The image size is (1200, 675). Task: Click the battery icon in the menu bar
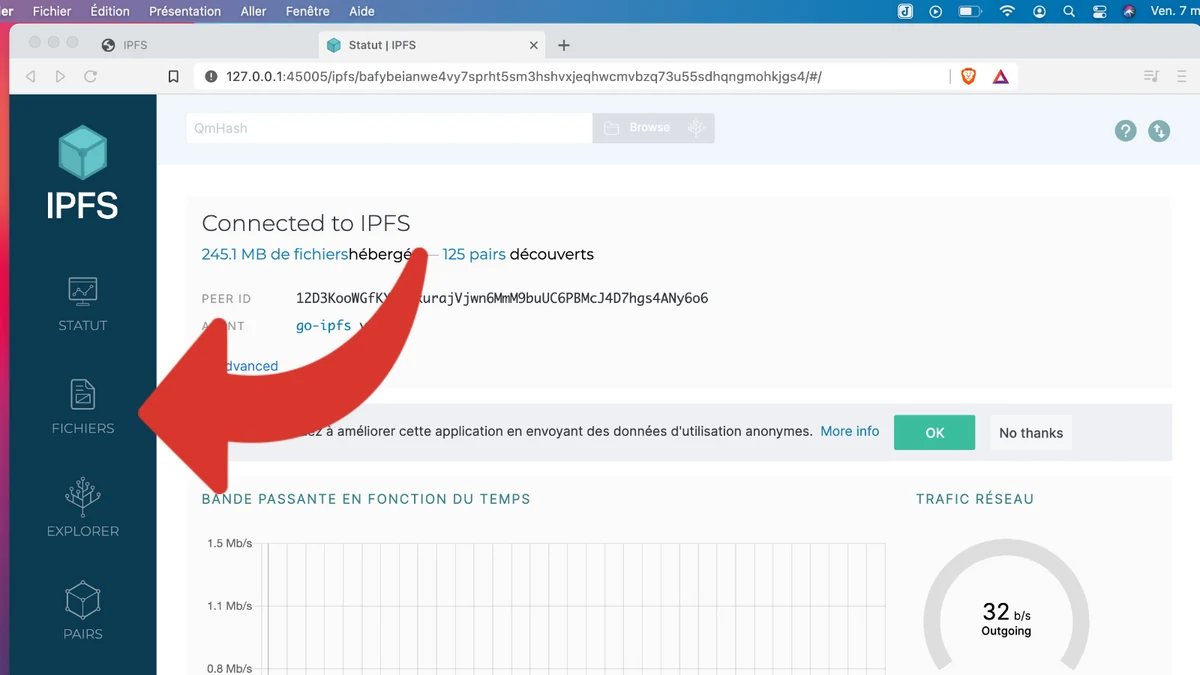coord(970,11)
